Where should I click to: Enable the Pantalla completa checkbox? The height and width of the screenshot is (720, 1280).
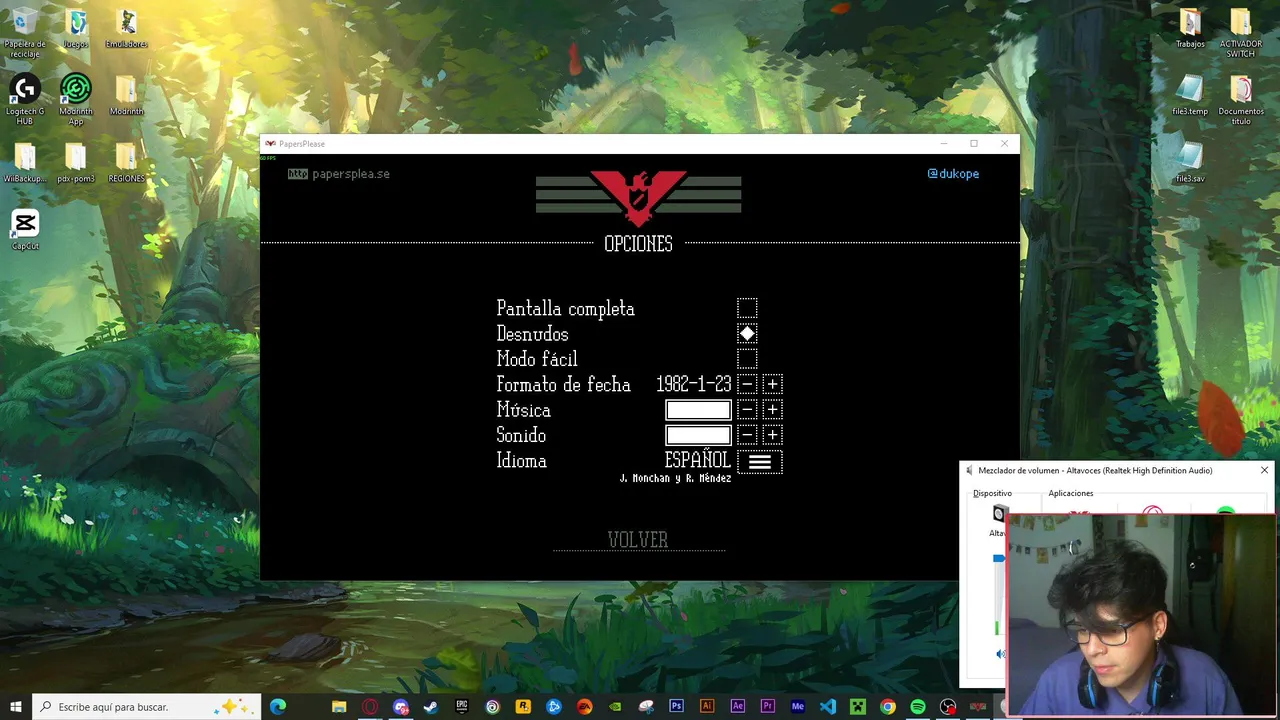(747, 308)
